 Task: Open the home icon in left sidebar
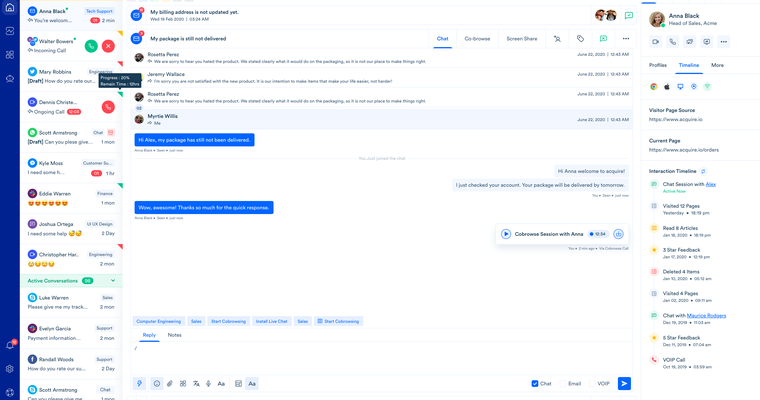[x=9, y=8]
